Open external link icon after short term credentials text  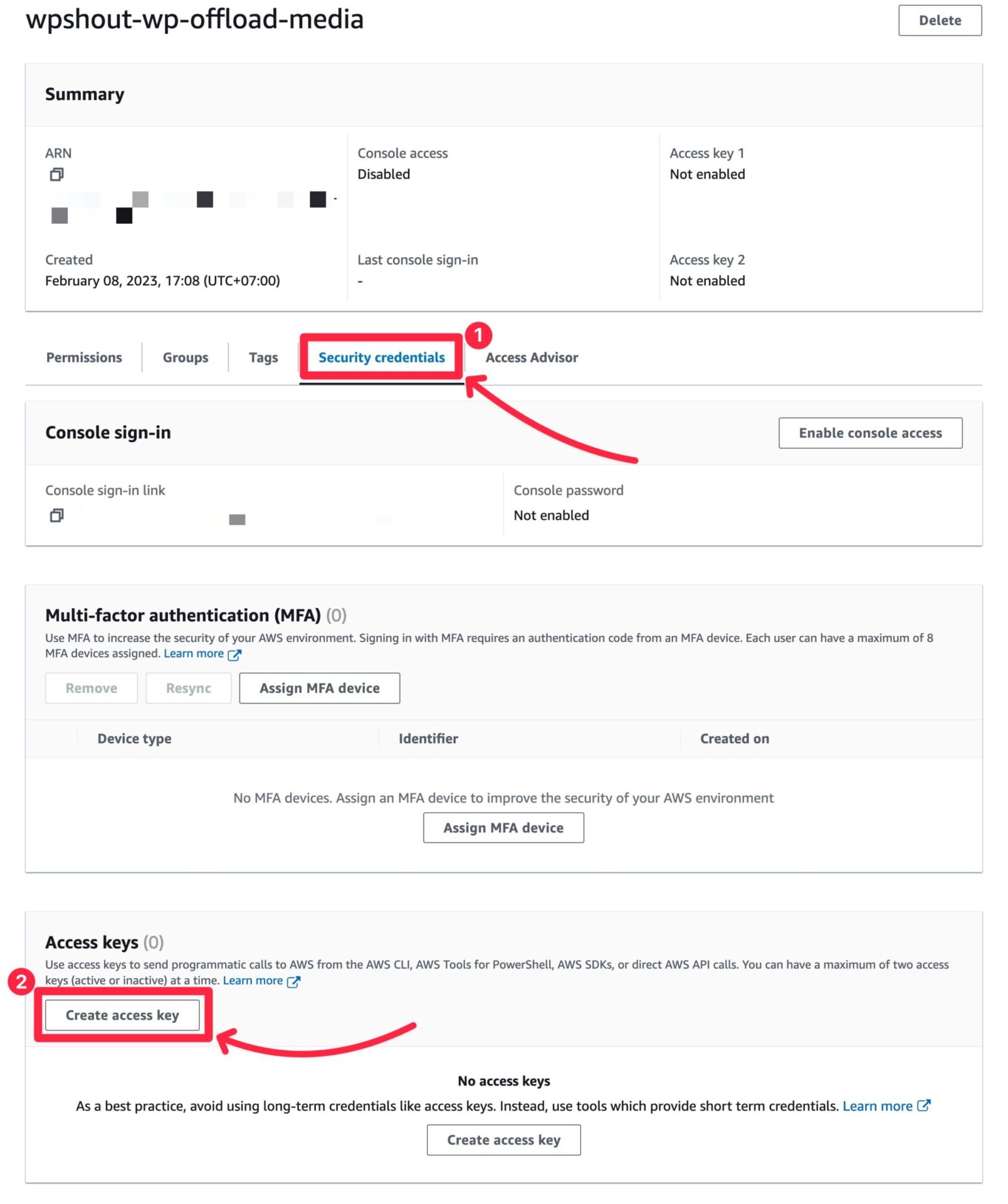tap(925, 1106)
